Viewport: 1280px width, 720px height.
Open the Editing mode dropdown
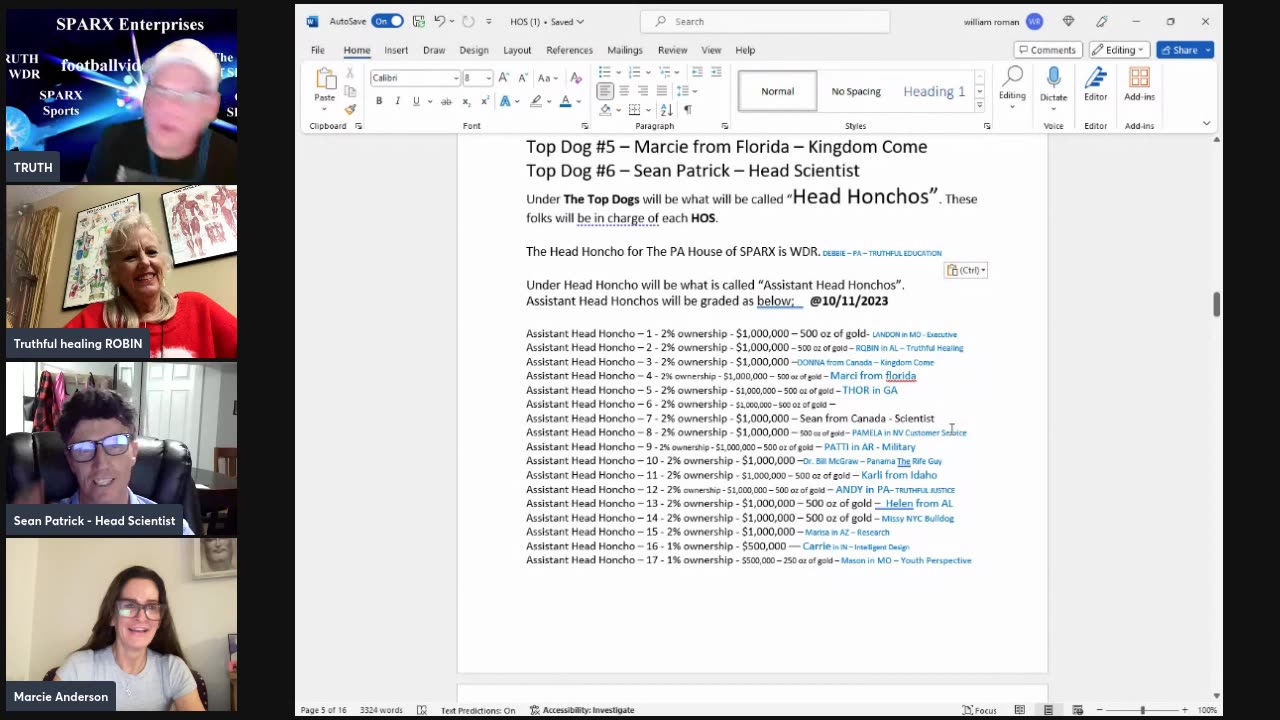point(1120,50)
